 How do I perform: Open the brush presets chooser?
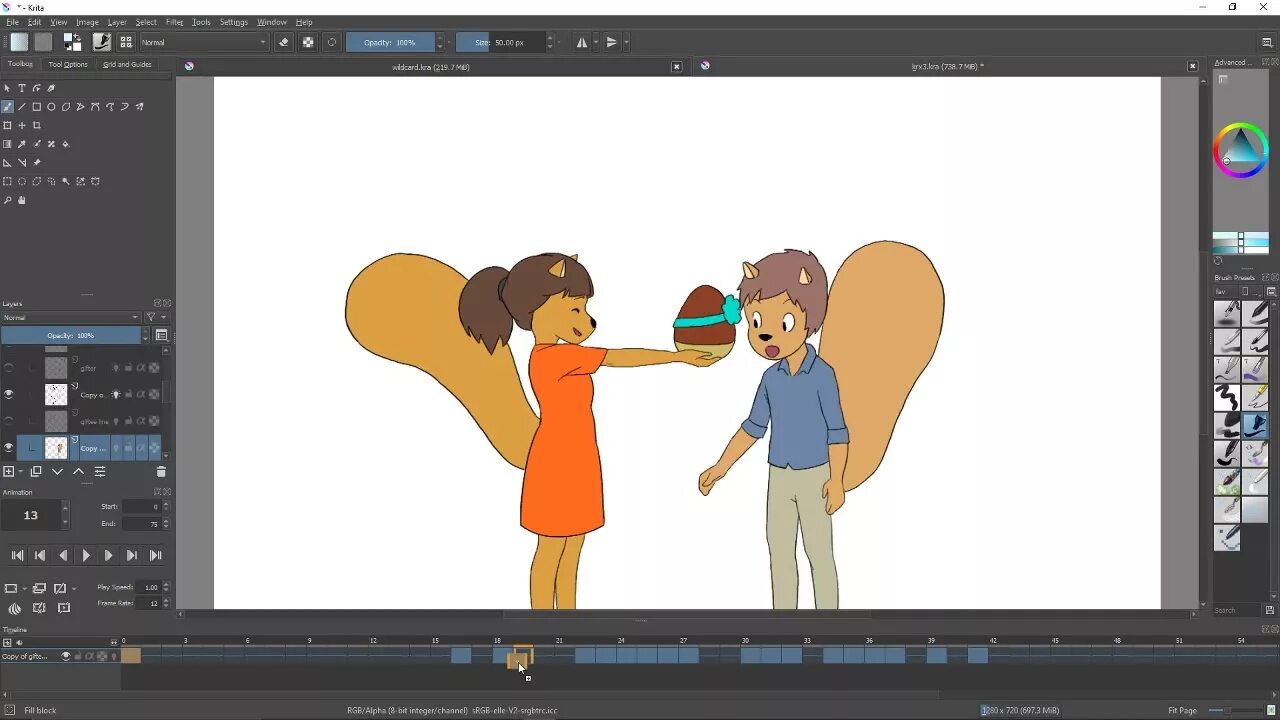point(126,42)
